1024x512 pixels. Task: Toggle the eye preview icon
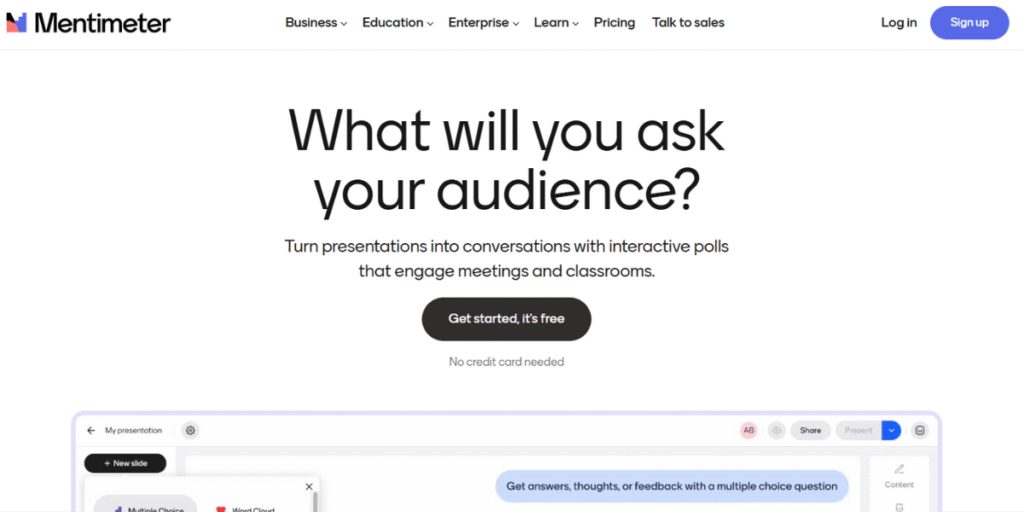[x=776, y=430]
